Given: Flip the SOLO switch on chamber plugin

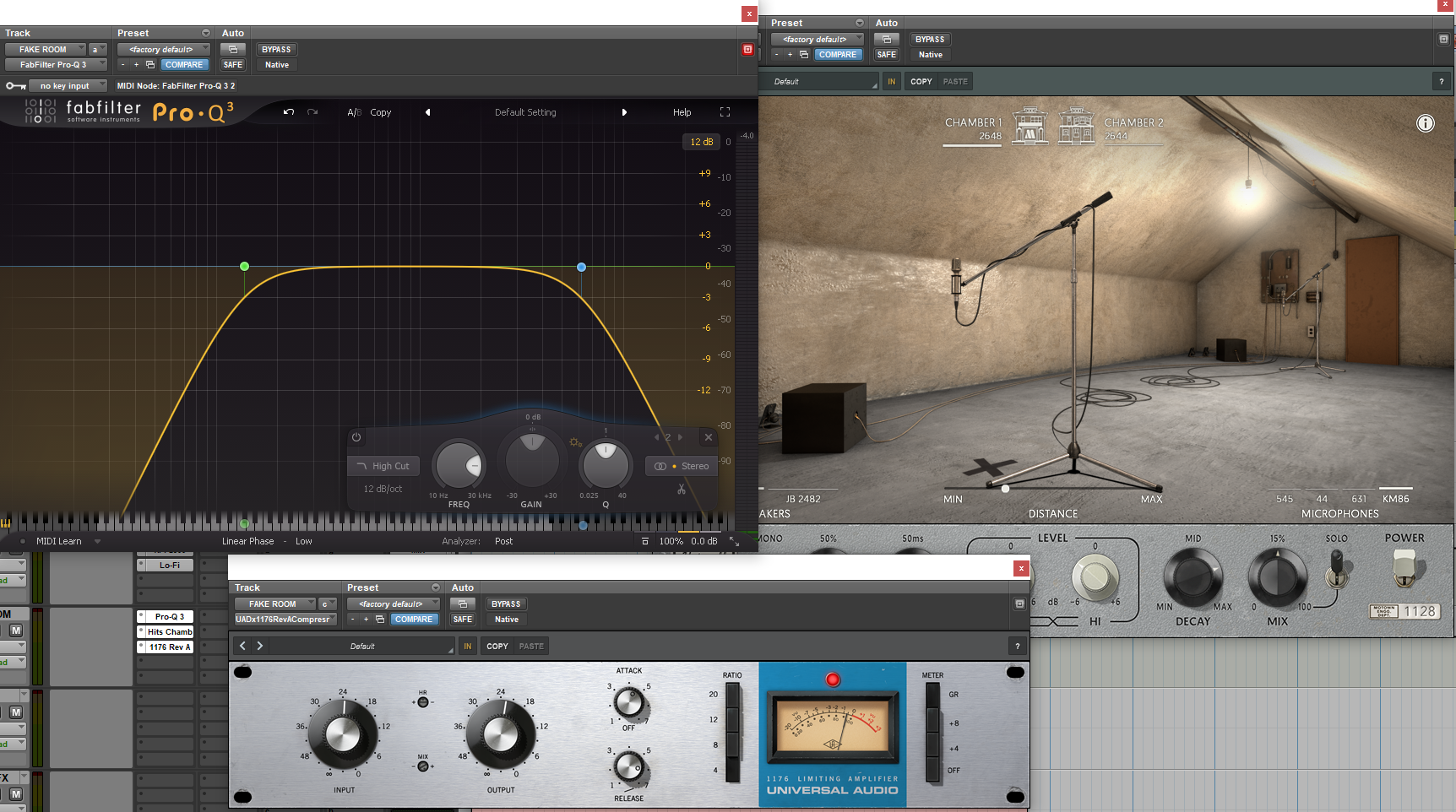Looking at the screenshot, I should pyautogui.click(x=1336, y=569).
